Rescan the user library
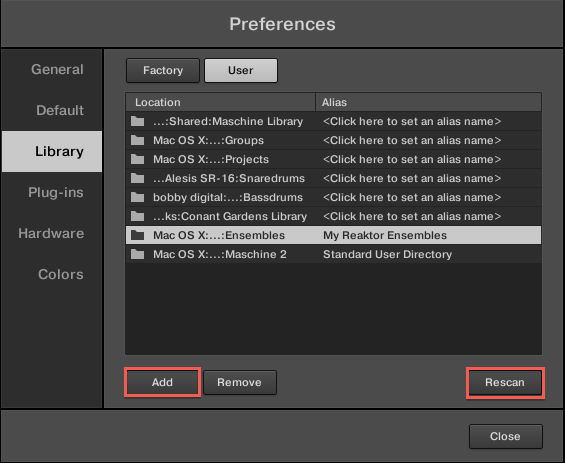 [x=505, y=382]
